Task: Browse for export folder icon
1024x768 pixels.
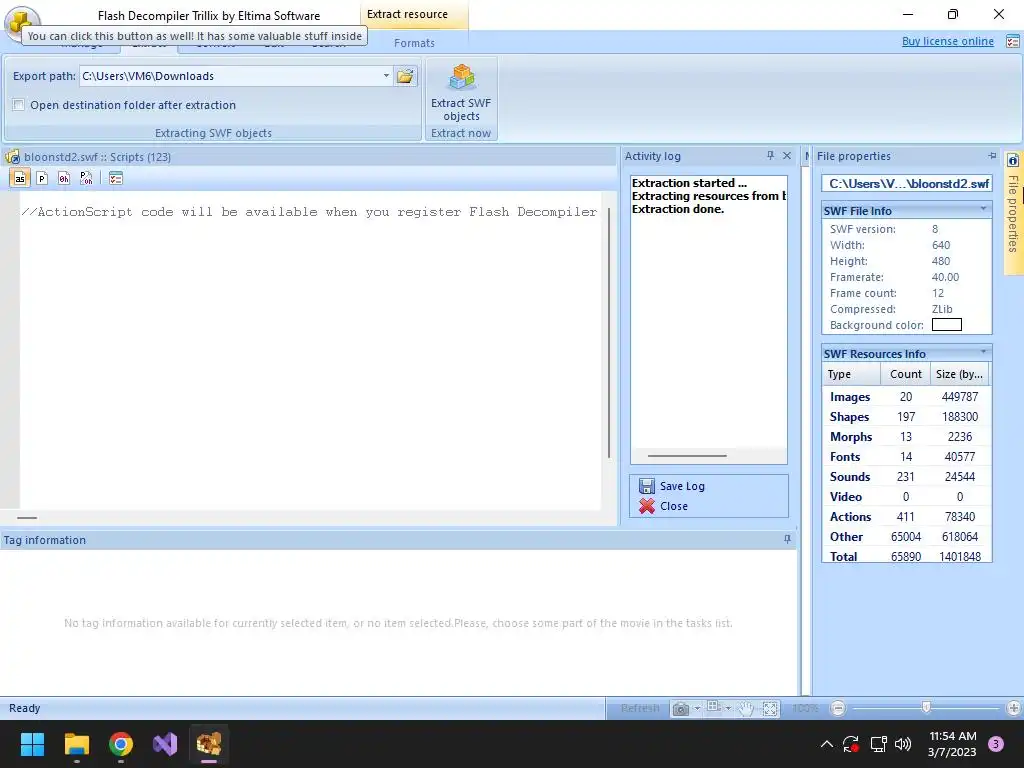Action: (405, 76)
